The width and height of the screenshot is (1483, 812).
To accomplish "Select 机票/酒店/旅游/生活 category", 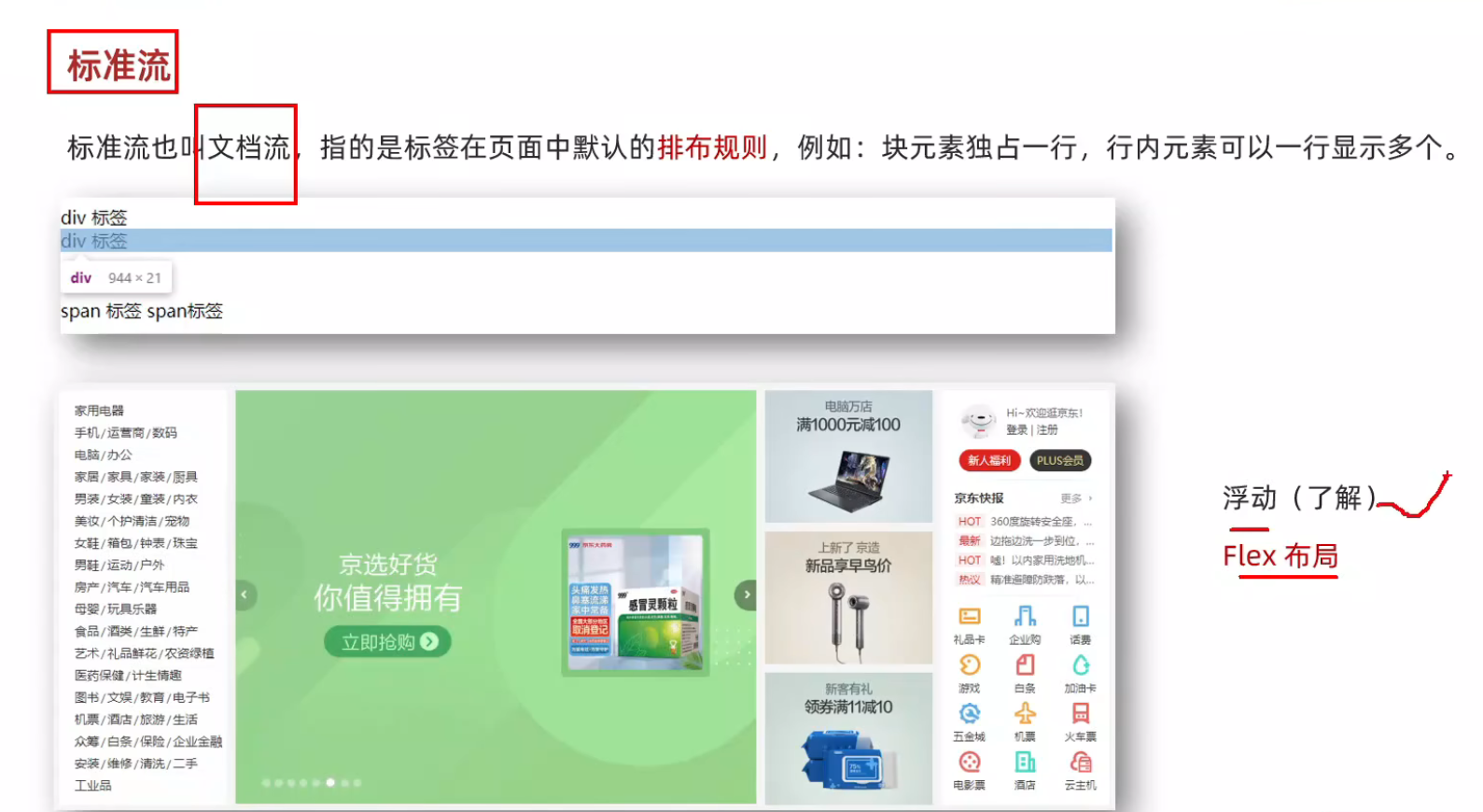I will (136, 720).
